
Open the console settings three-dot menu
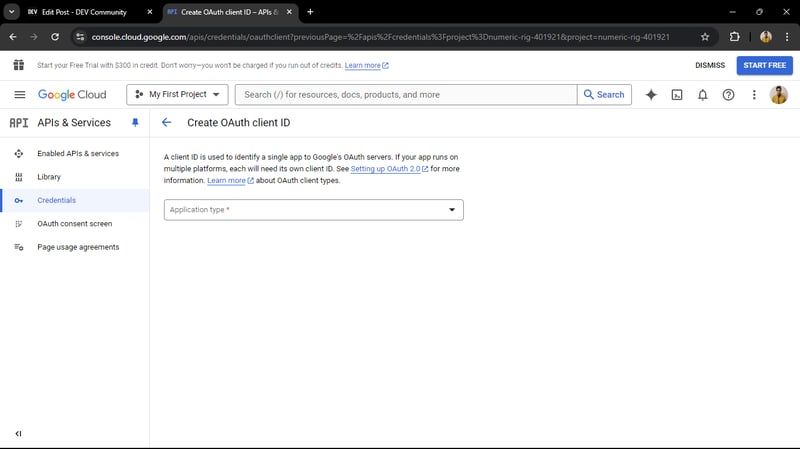point(754,94)
